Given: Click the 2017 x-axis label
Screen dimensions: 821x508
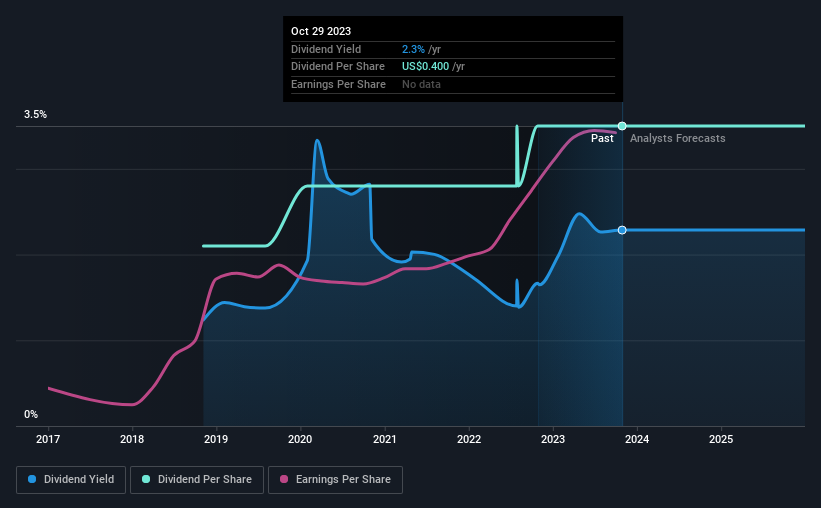Looking at the screenshot, I should (x=48, y=439).
